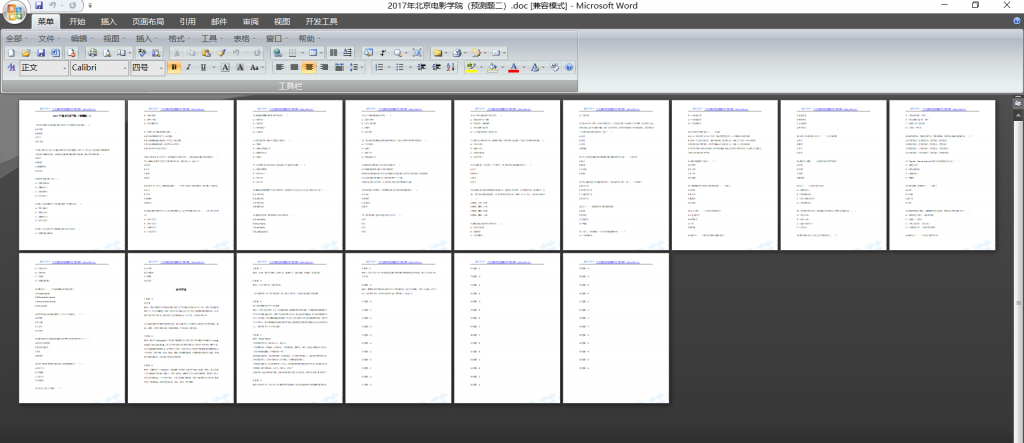Click the Format Painter brush icon
1024x443 pixels.
[222, 52]
